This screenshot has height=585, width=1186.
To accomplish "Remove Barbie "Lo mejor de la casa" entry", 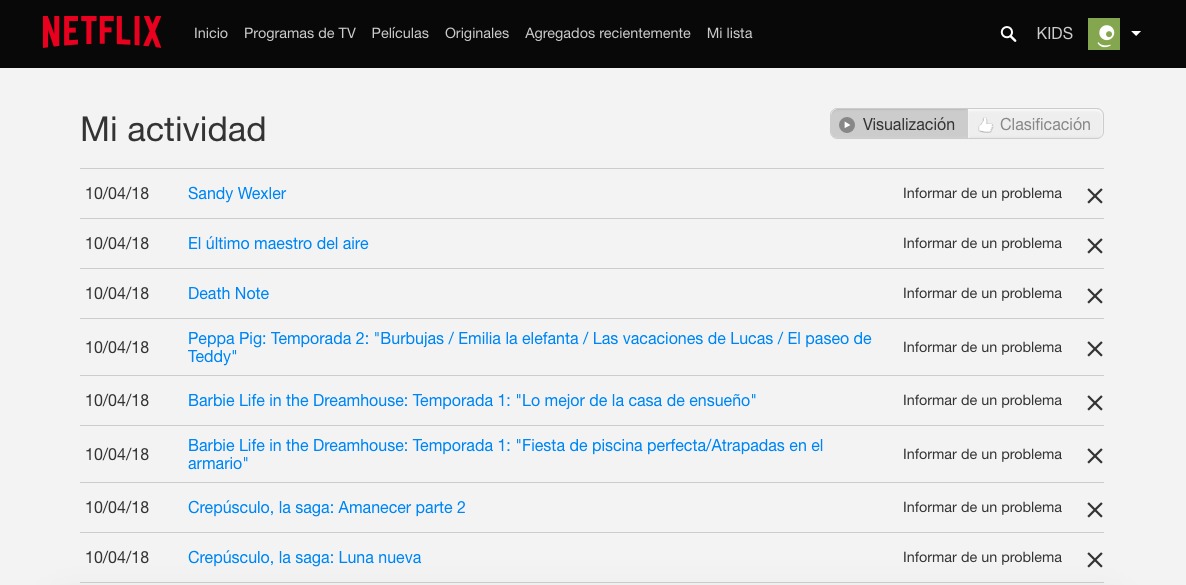I will coord(1094,403).
